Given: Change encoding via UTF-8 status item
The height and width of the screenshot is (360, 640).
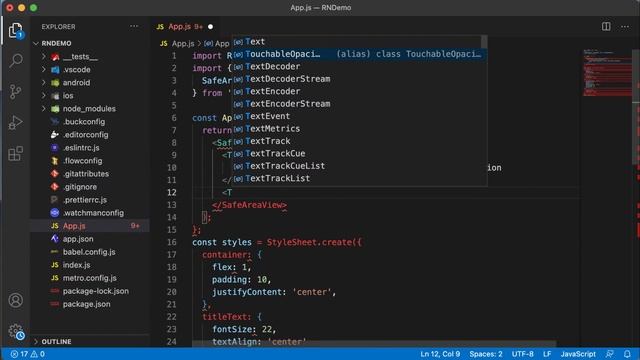Looking at the screenshot, I should (522, 354).
